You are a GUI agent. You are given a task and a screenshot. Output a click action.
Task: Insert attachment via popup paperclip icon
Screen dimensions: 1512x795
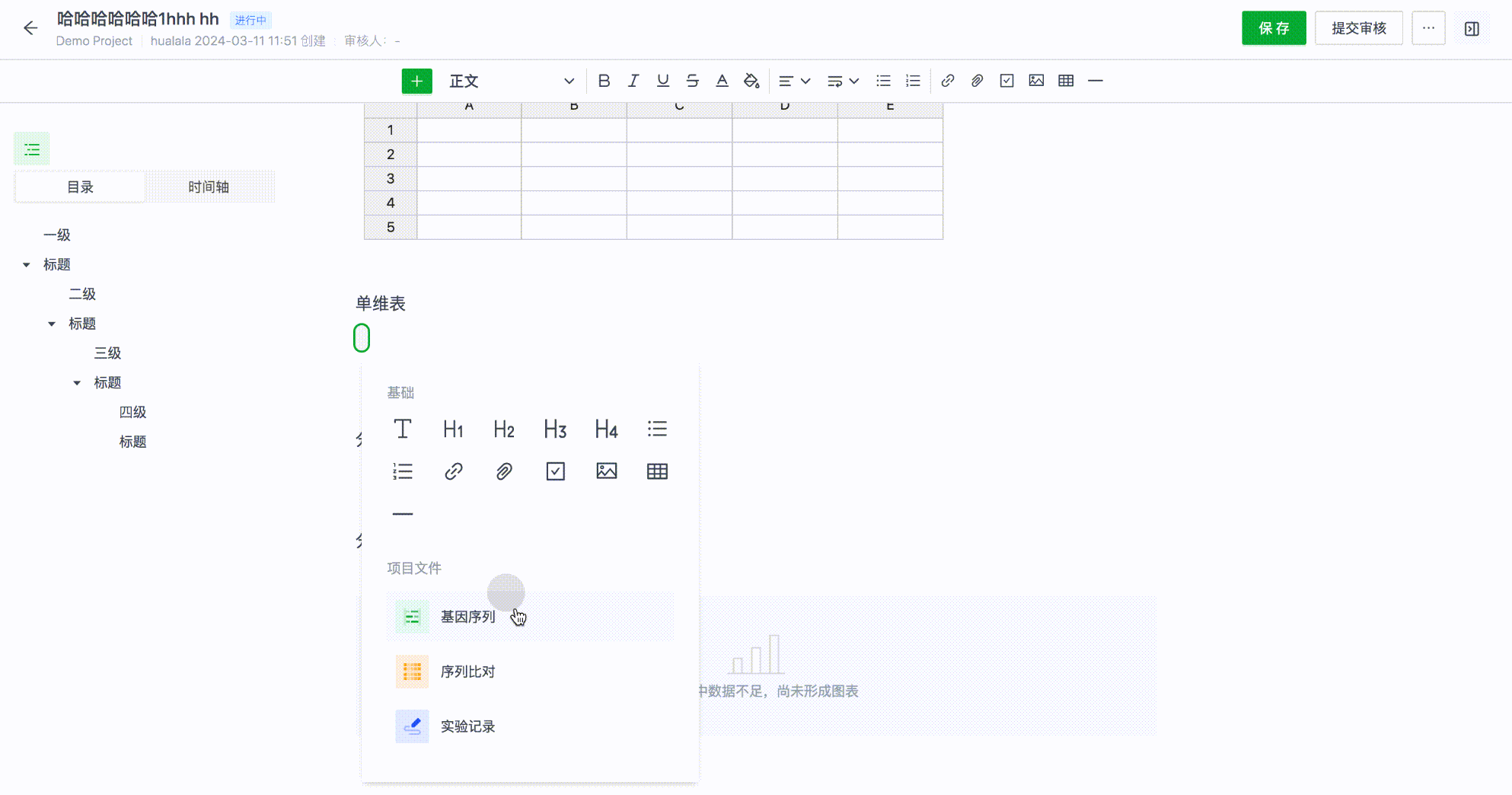tap(504, 471)
